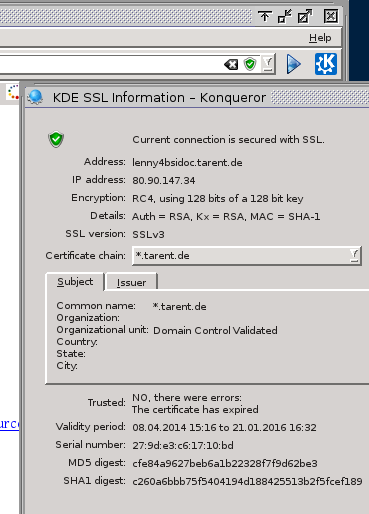Switch to the Issuer tab
Viewport: 369px width, 514px height.
pyautogui.click(x=131, y=283)
